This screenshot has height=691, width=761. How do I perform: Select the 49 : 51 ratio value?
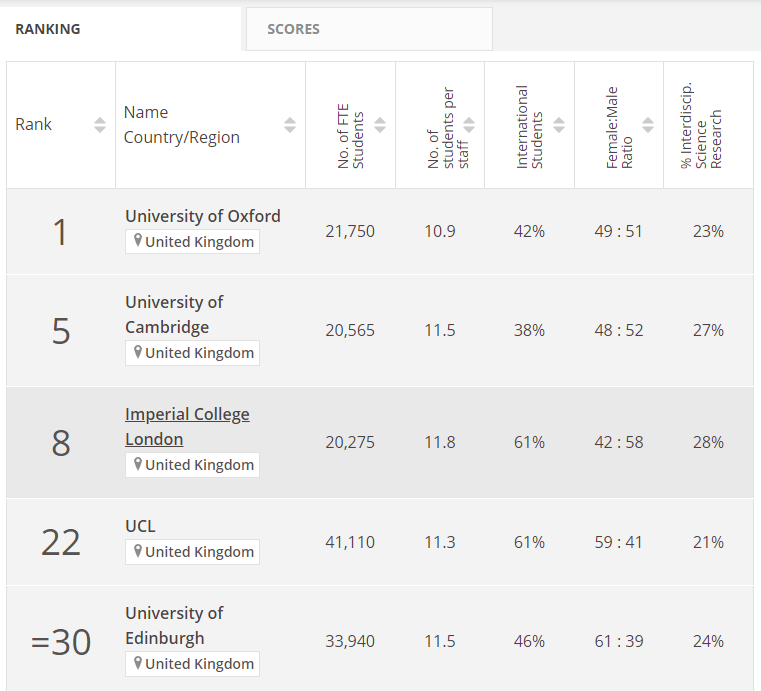619,231
